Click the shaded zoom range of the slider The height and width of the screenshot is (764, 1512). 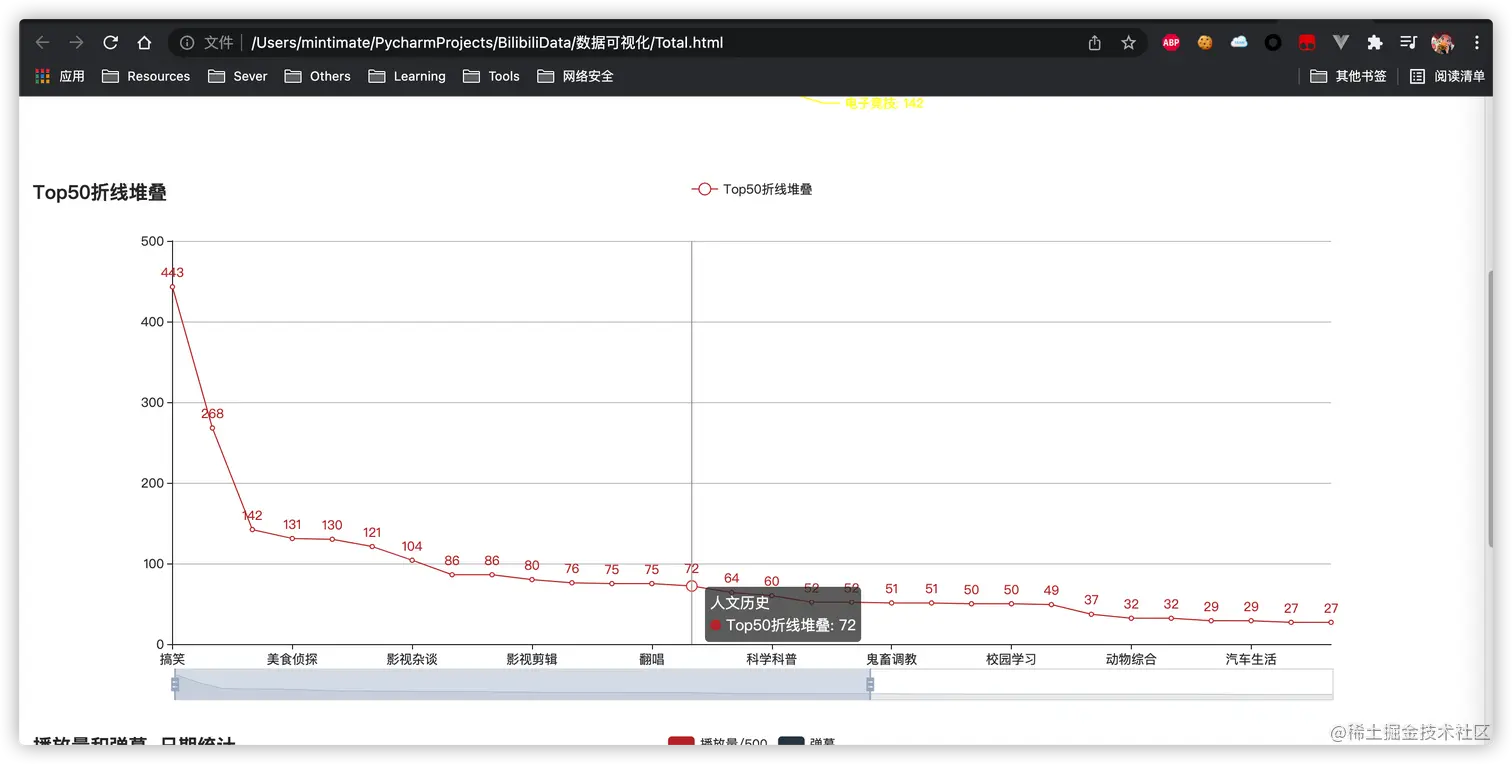pyautogui.click(x=522, y=684)
